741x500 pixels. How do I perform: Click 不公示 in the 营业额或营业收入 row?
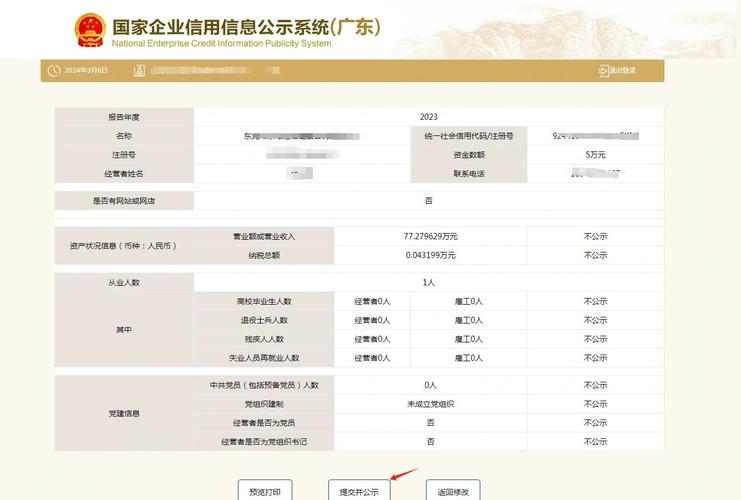(x=595, y=236)
